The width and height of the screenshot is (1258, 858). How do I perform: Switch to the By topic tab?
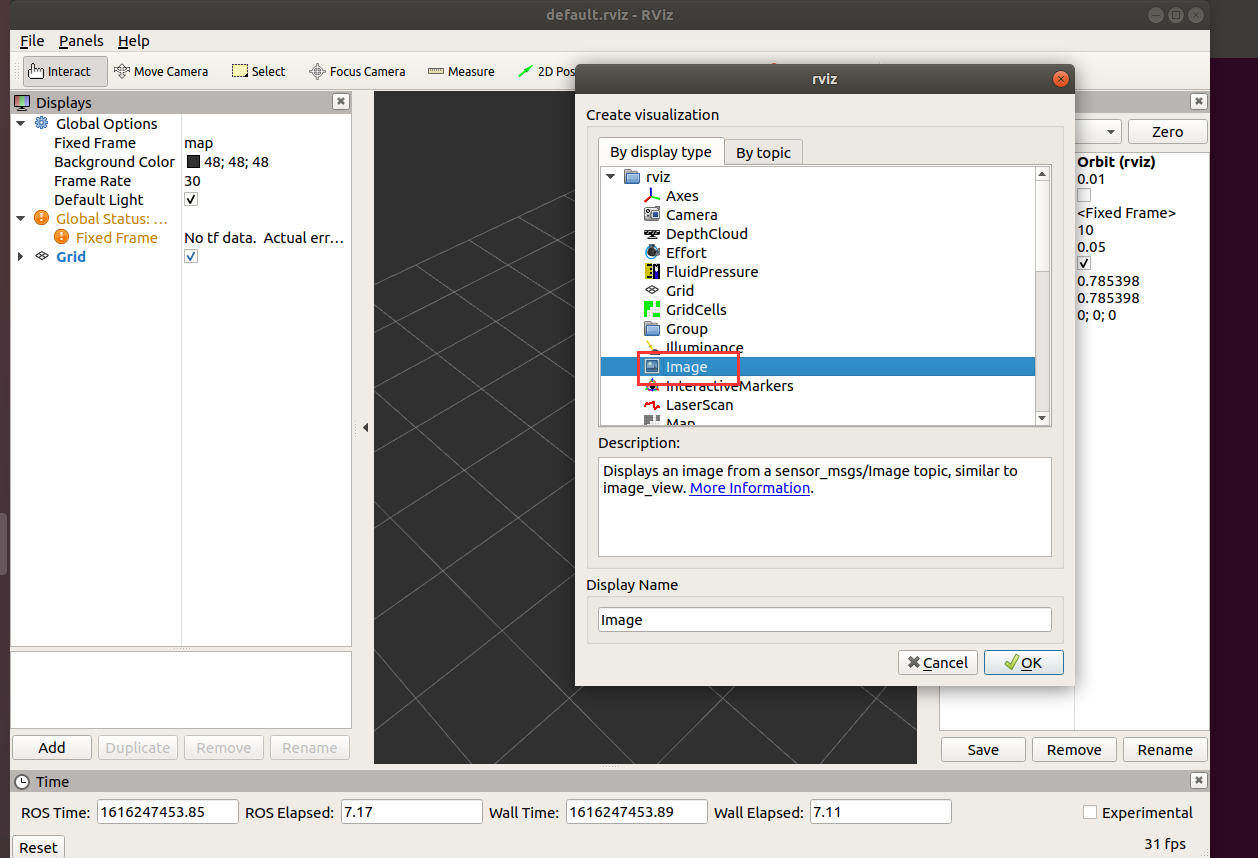point(763,152)
